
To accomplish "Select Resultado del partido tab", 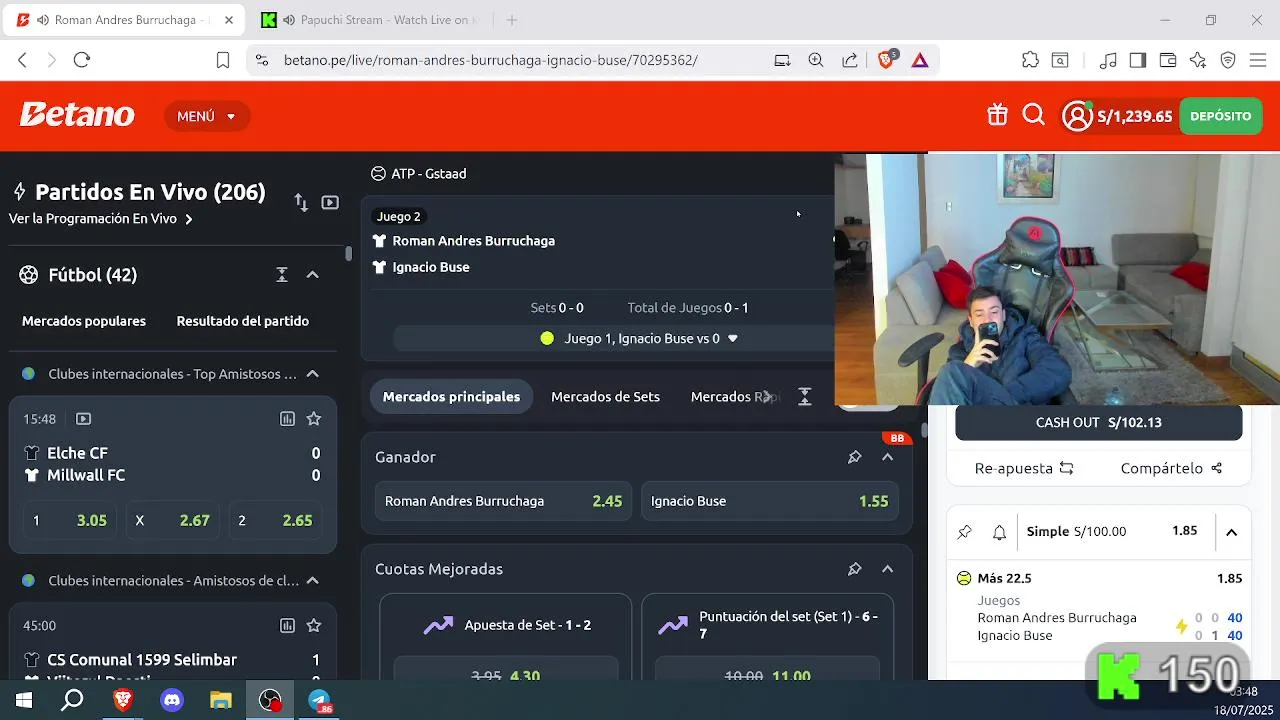I will click(242, 321).
